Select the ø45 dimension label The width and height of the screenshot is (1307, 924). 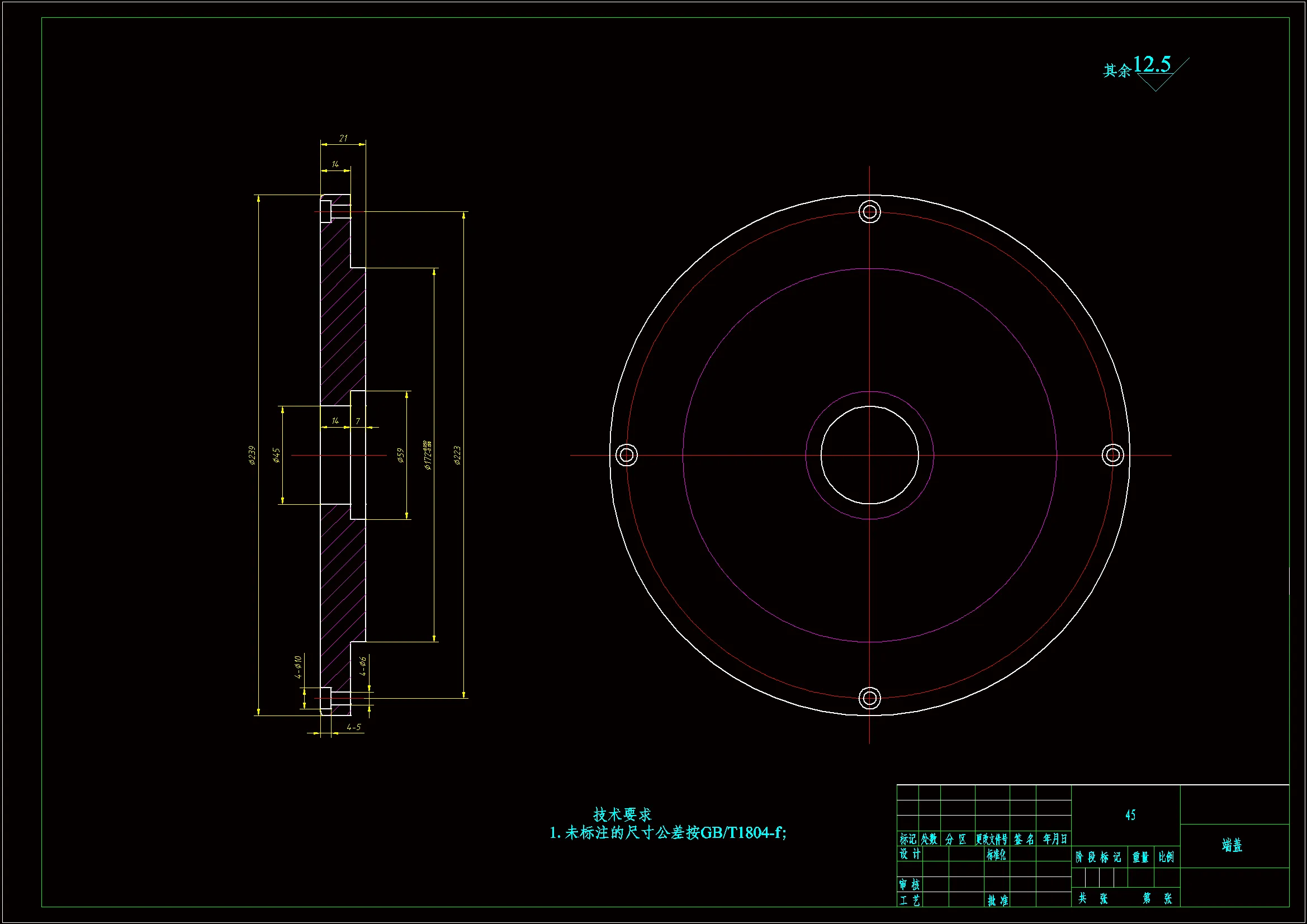click(x=277, y=455)
